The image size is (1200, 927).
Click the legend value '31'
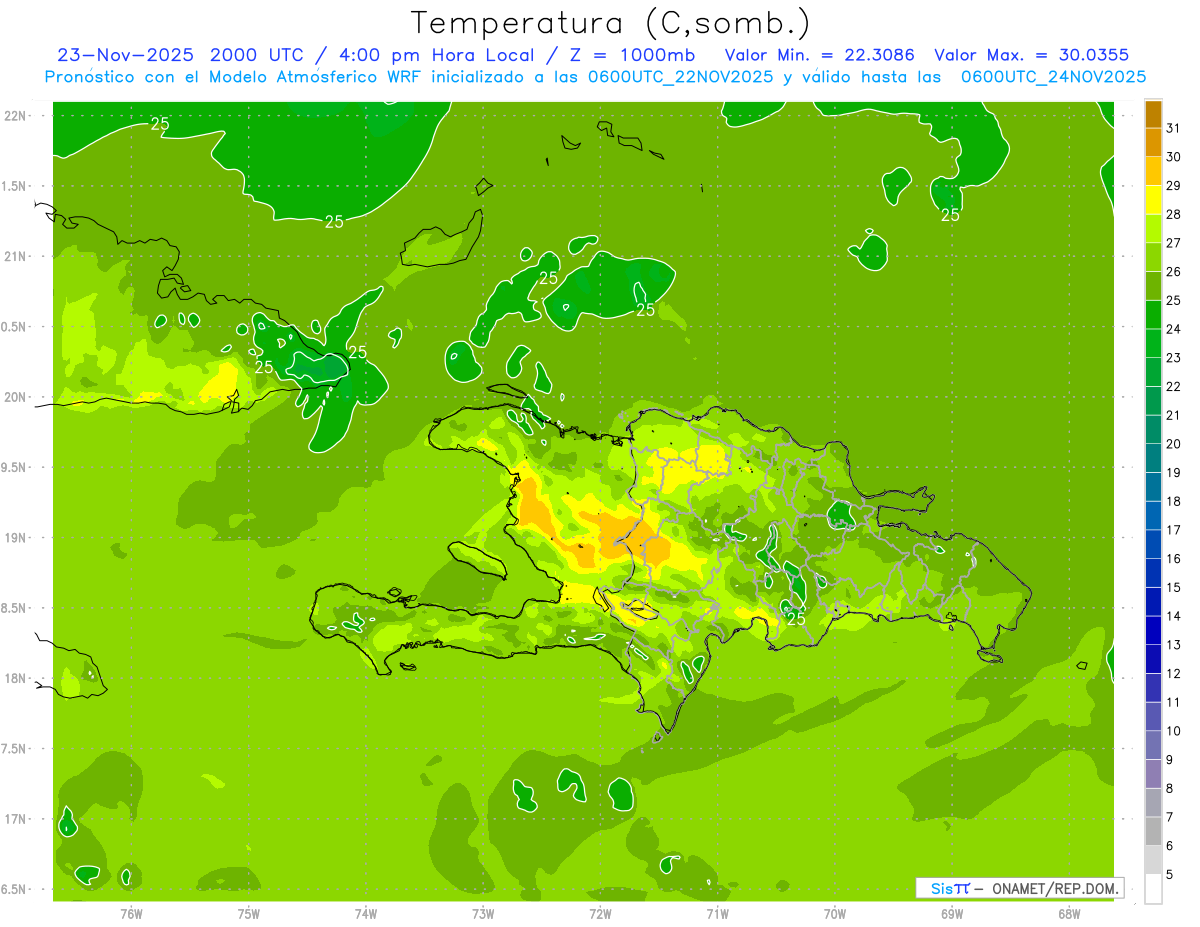tap(1174, 128)
